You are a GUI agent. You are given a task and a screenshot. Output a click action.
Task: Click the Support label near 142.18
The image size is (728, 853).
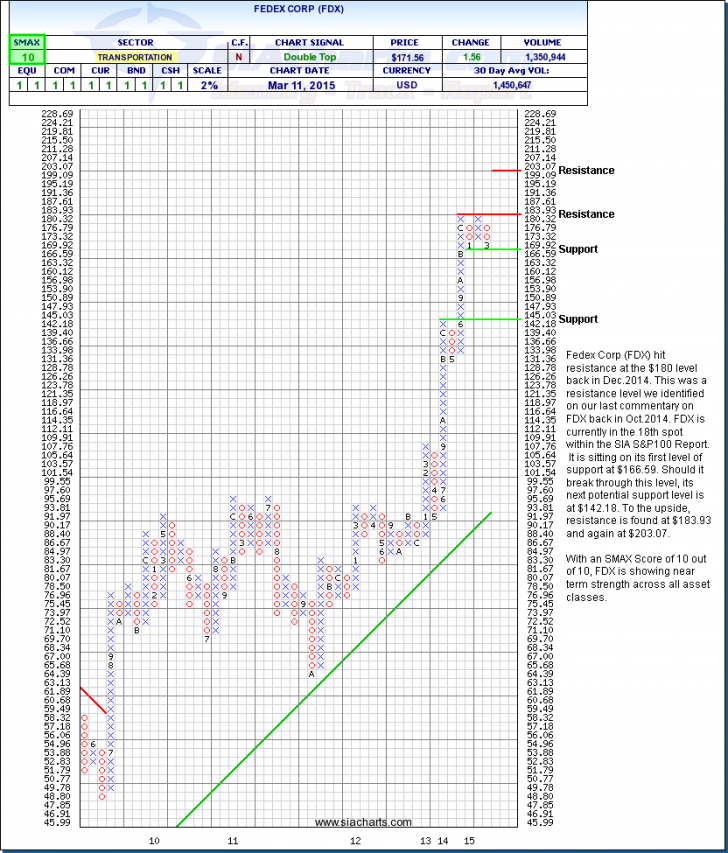(578, 319)
